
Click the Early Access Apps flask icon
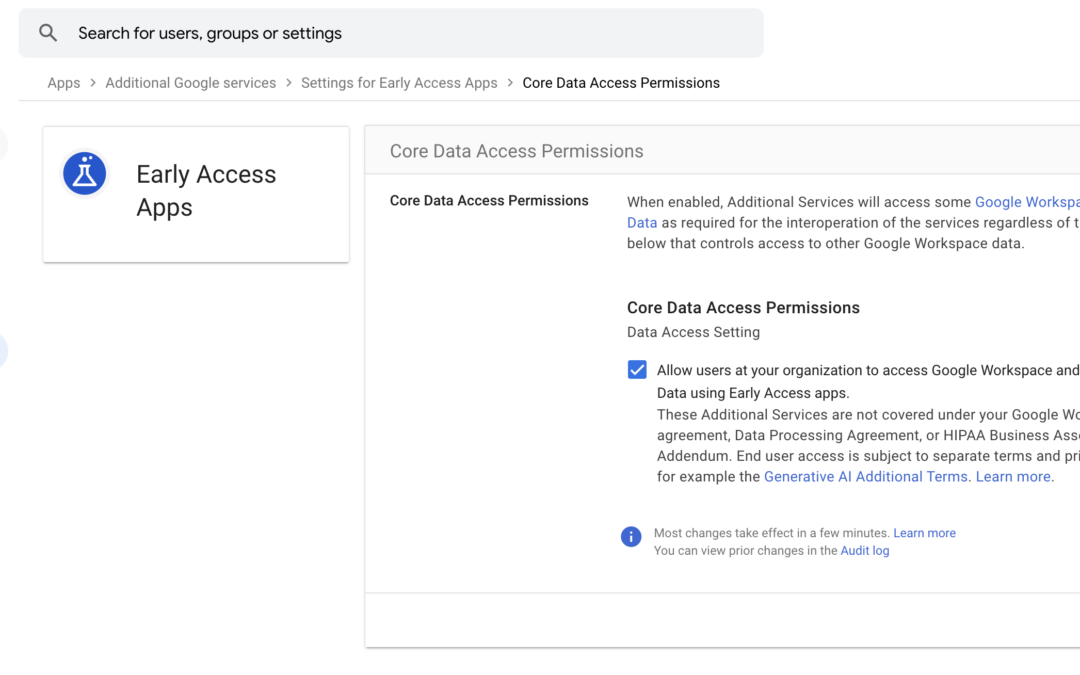click(85, 174)
